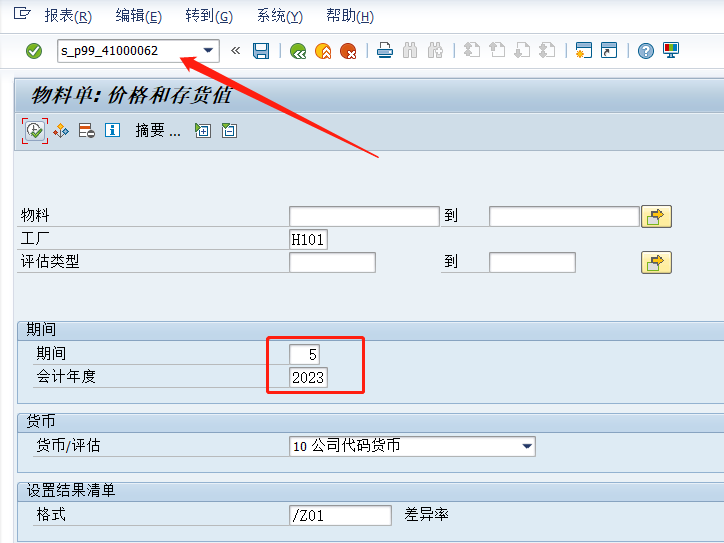Screen dimensions: 724x543
Task: Click the Find binoculars icon
Action: pos(410,50)
